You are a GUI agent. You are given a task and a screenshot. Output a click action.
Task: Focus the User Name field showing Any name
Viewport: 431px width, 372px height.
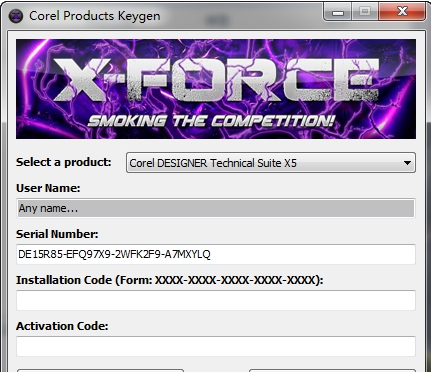click(x=216, y=208)
